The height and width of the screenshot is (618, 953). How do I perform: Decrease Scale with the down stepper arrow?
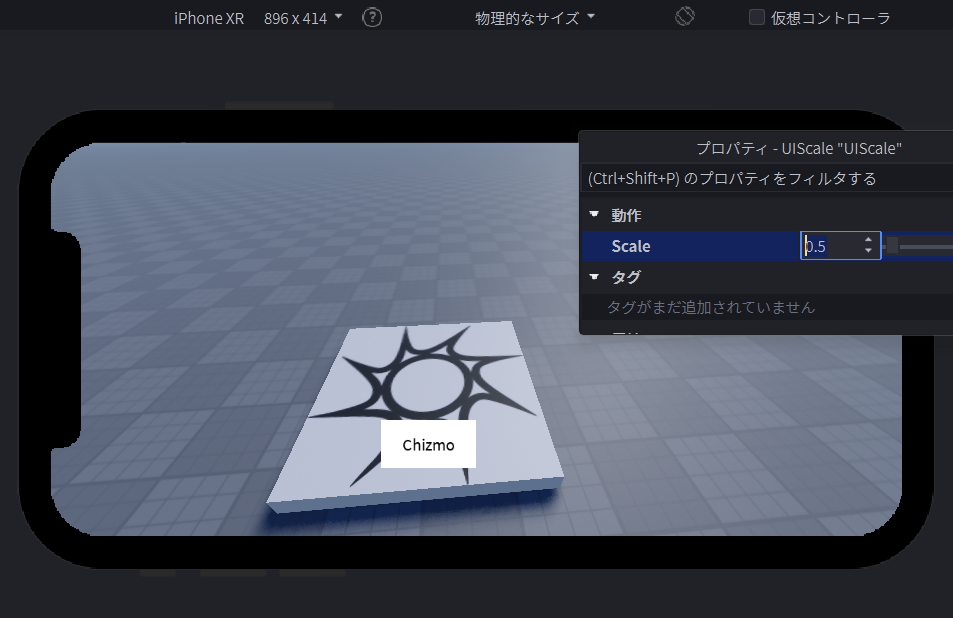click(869, 251)
